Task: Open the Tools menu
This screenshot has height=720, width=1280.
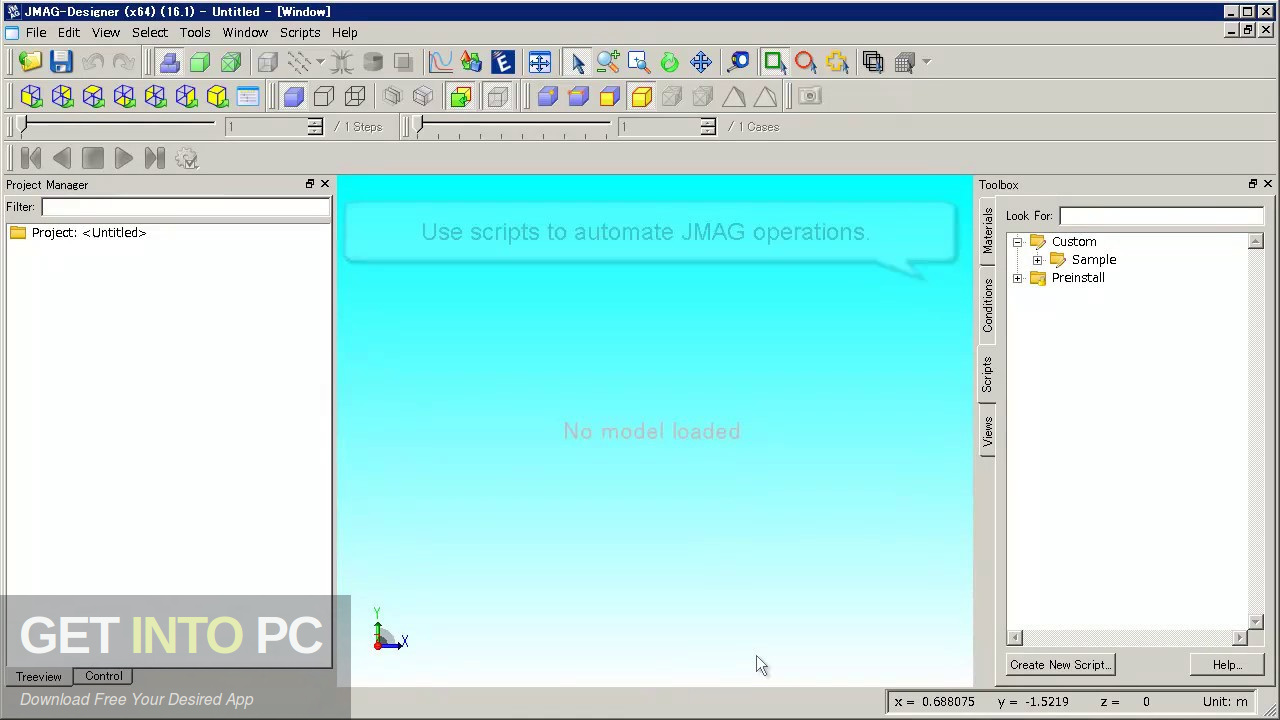Action: coord(195,32)
